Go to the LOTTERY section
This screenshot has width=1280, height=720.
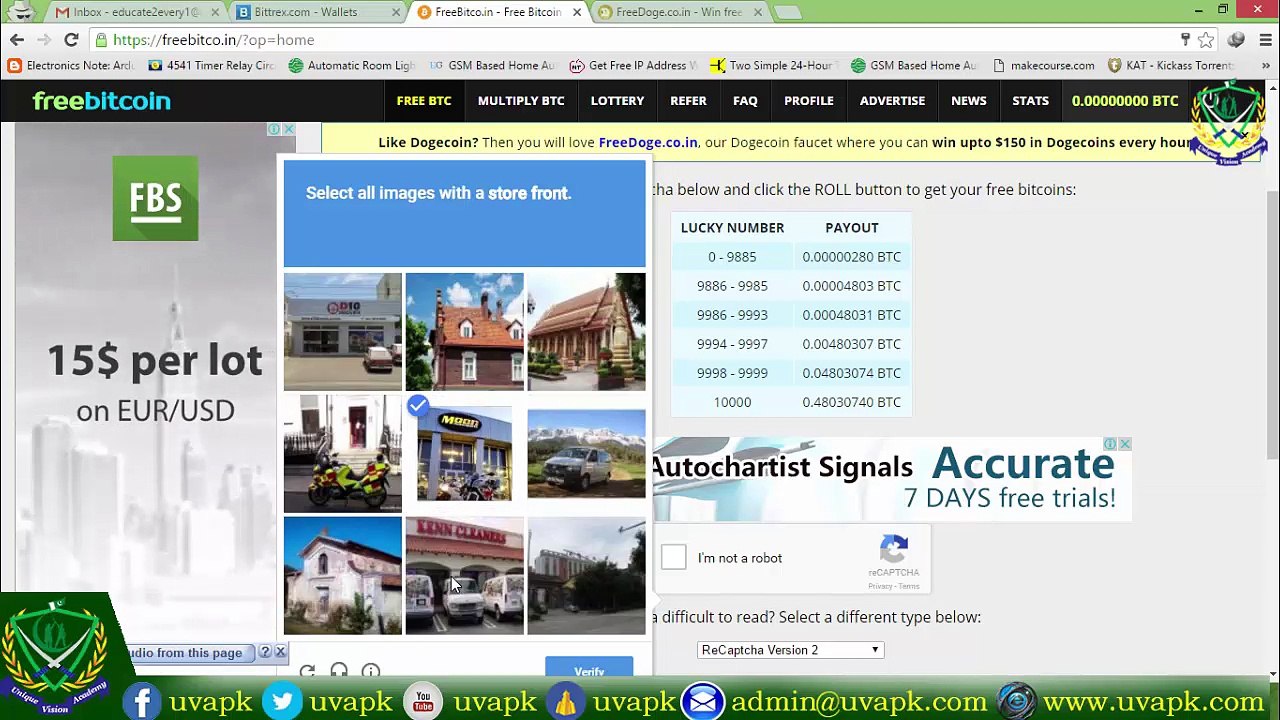pos(617,101)
